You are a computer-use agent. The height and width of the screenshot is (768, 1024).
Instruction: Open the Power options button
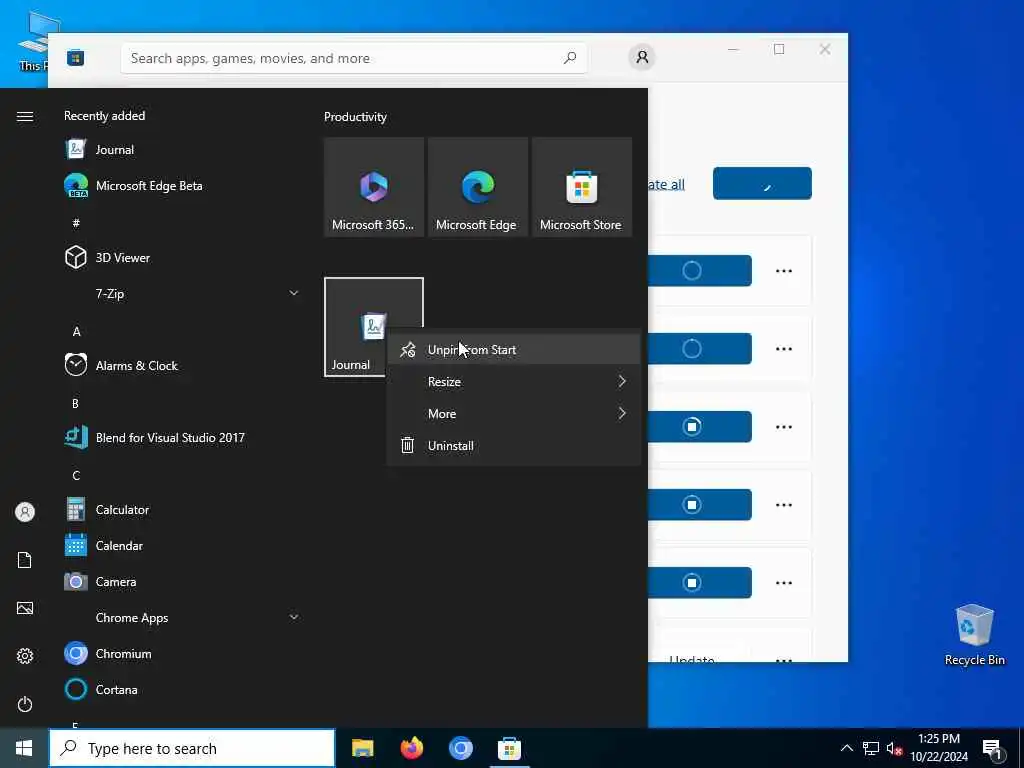[25, 704]
